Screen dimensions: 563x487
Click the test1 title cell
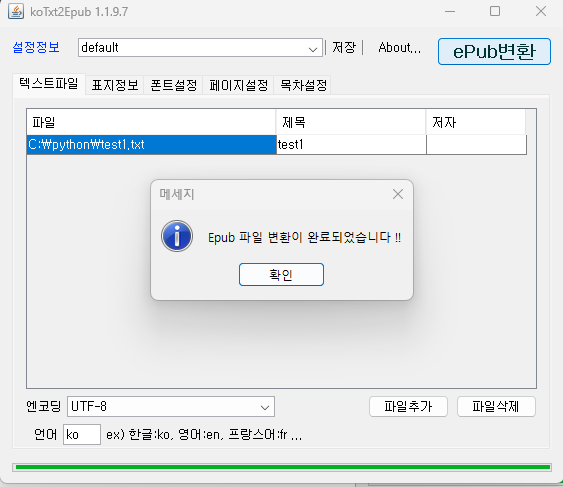pos(351,145)
